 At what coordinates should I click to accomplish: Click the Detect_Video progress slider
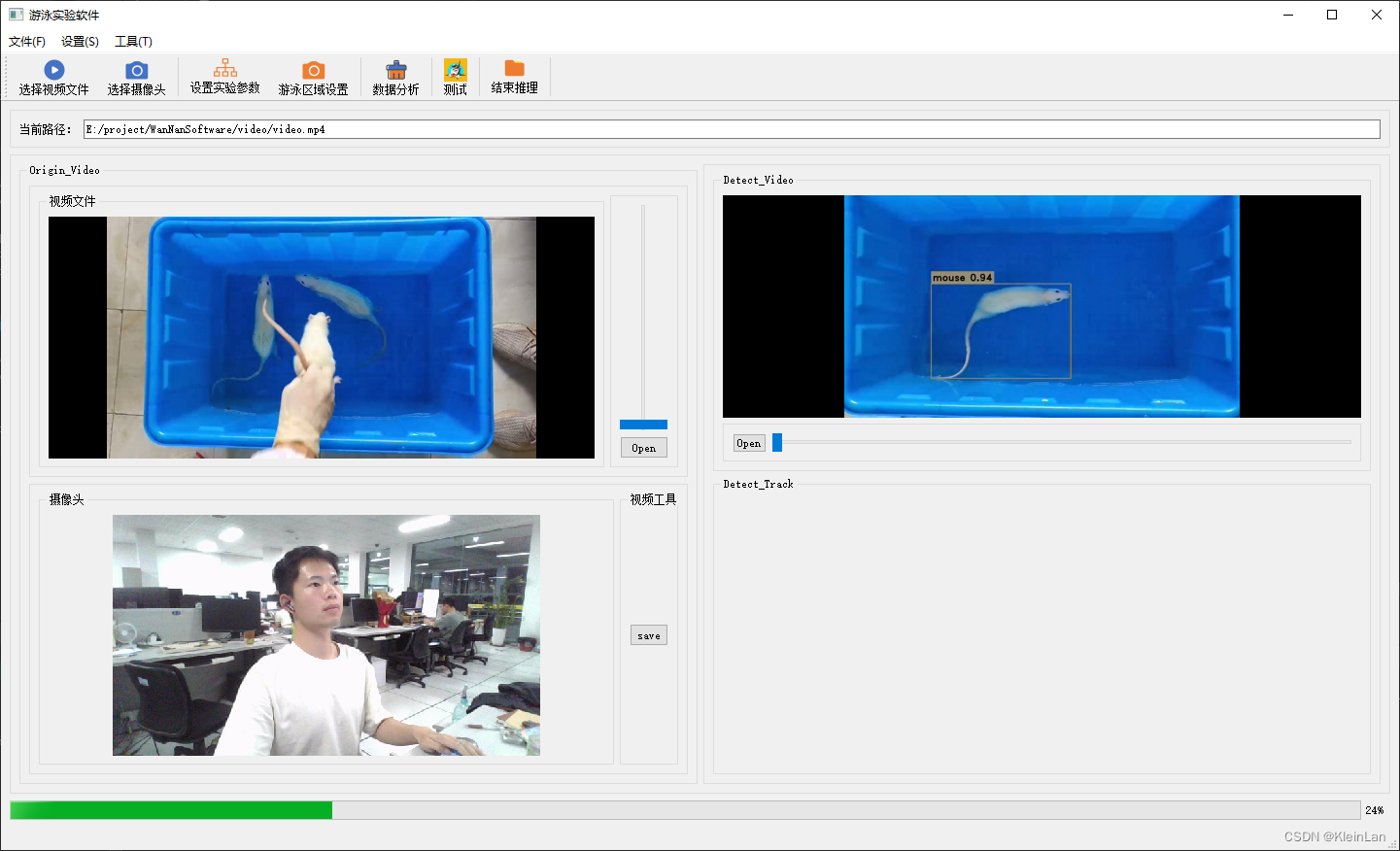pyautogui.click(x=777, y=442)
